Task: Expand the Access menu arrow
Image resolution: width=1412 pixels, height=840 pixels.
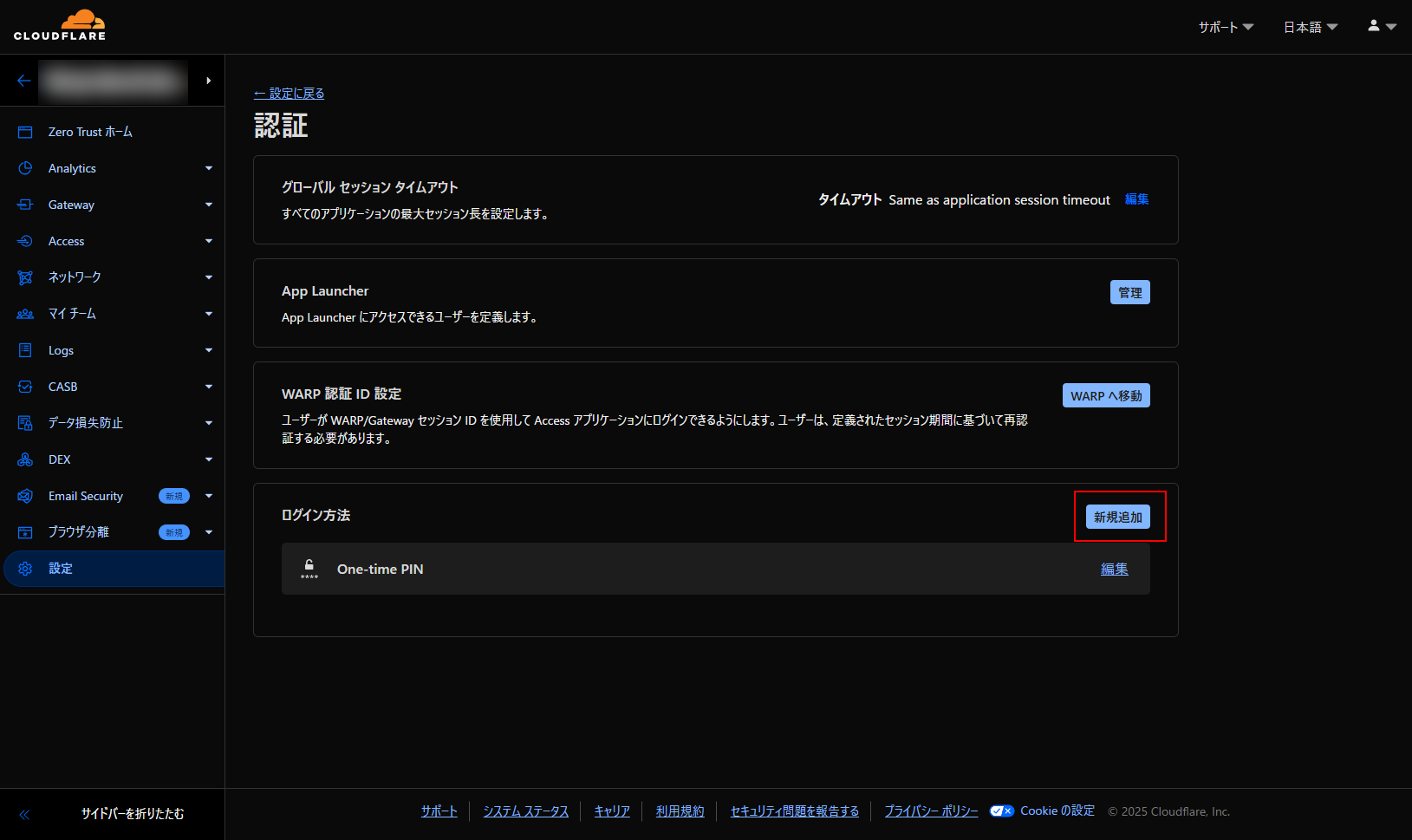Action: pos(209,241)
